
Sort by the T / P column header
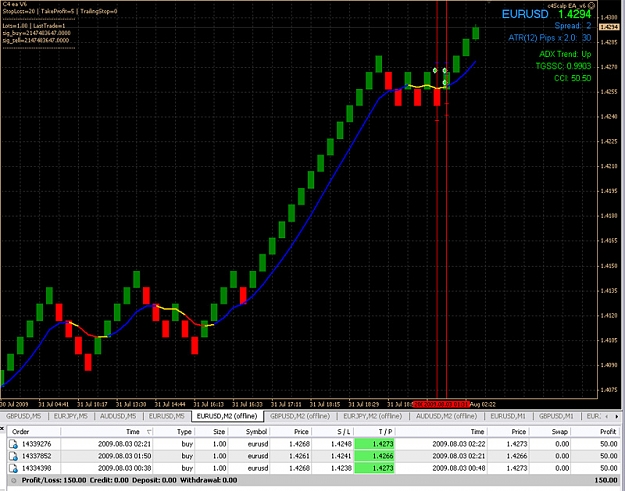click(x=375, y=432)
